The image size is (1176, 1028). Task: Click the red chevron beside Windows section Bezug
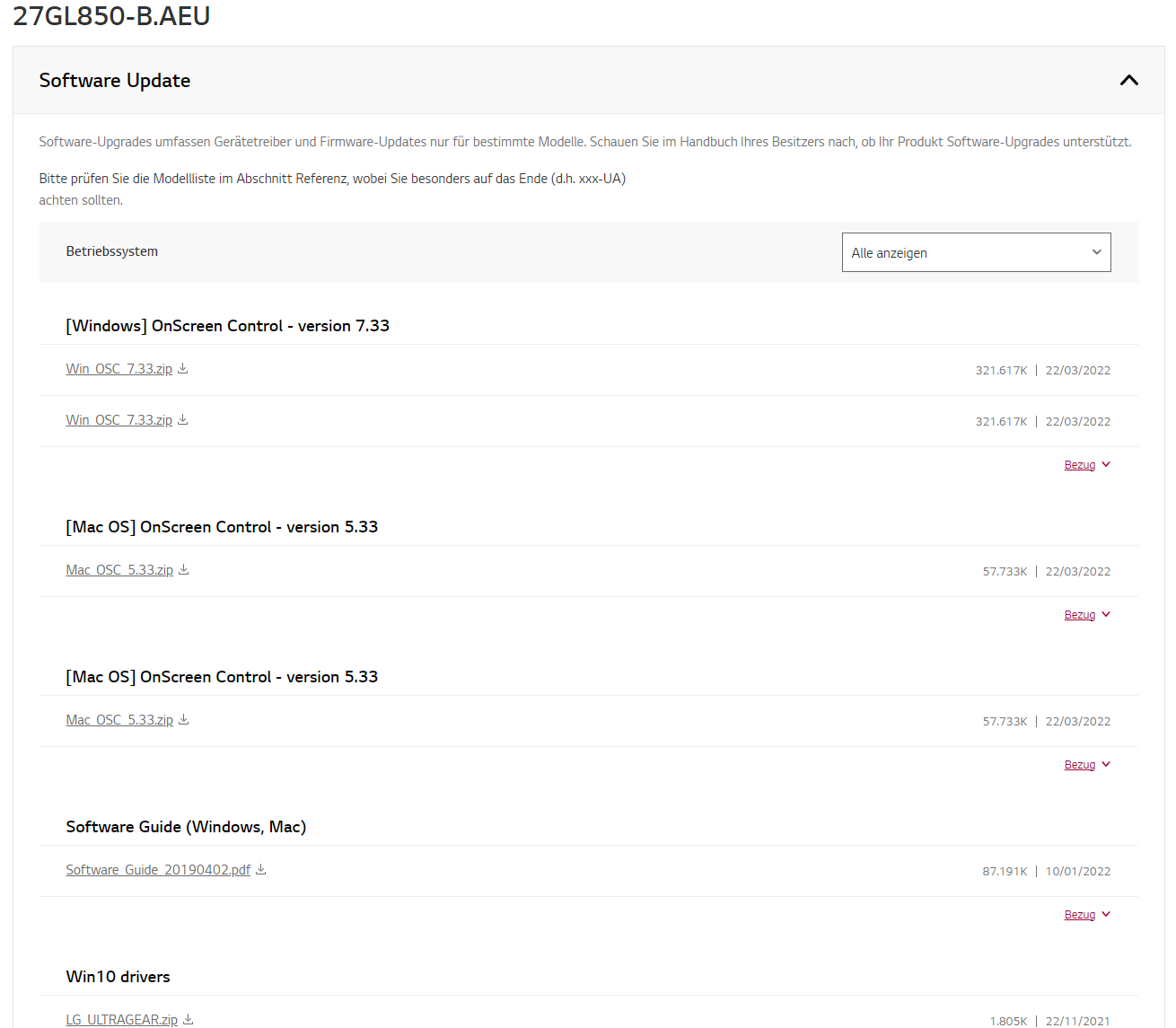coord(1106,464)
